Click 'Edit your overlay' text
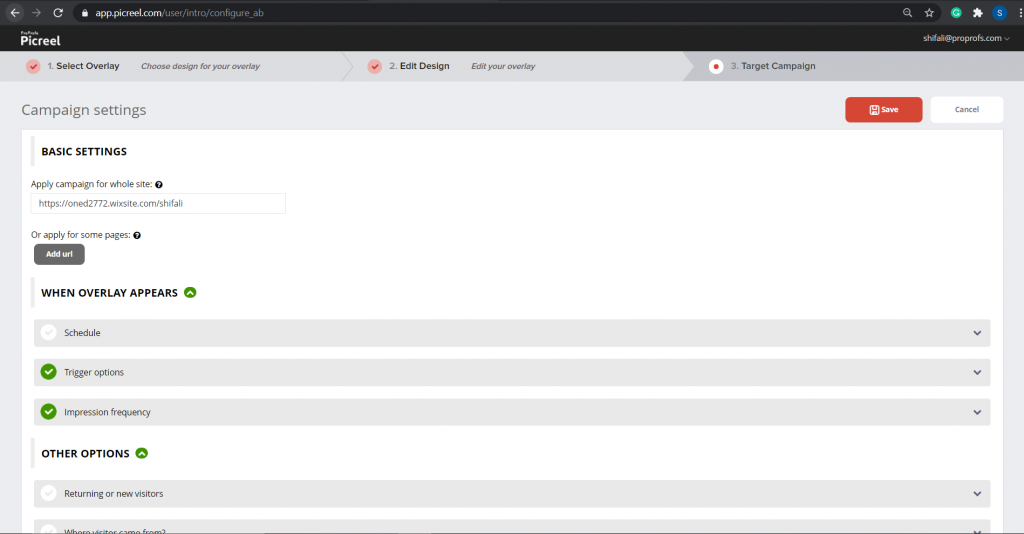 coord(504,66)
